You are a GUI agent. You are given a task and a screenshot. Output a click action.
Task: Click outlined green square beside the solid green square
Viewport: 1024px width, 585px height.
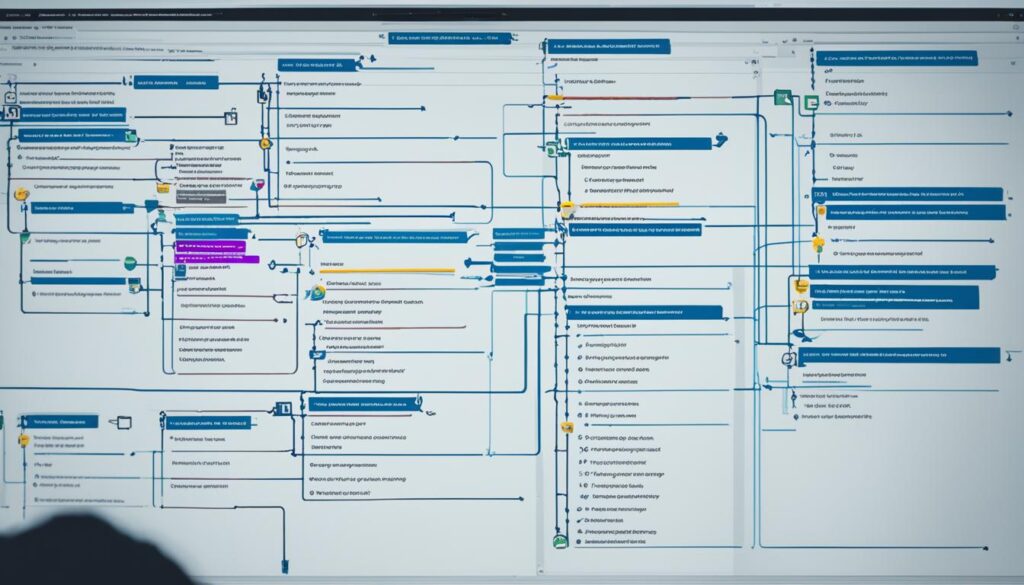click(811, 103)
